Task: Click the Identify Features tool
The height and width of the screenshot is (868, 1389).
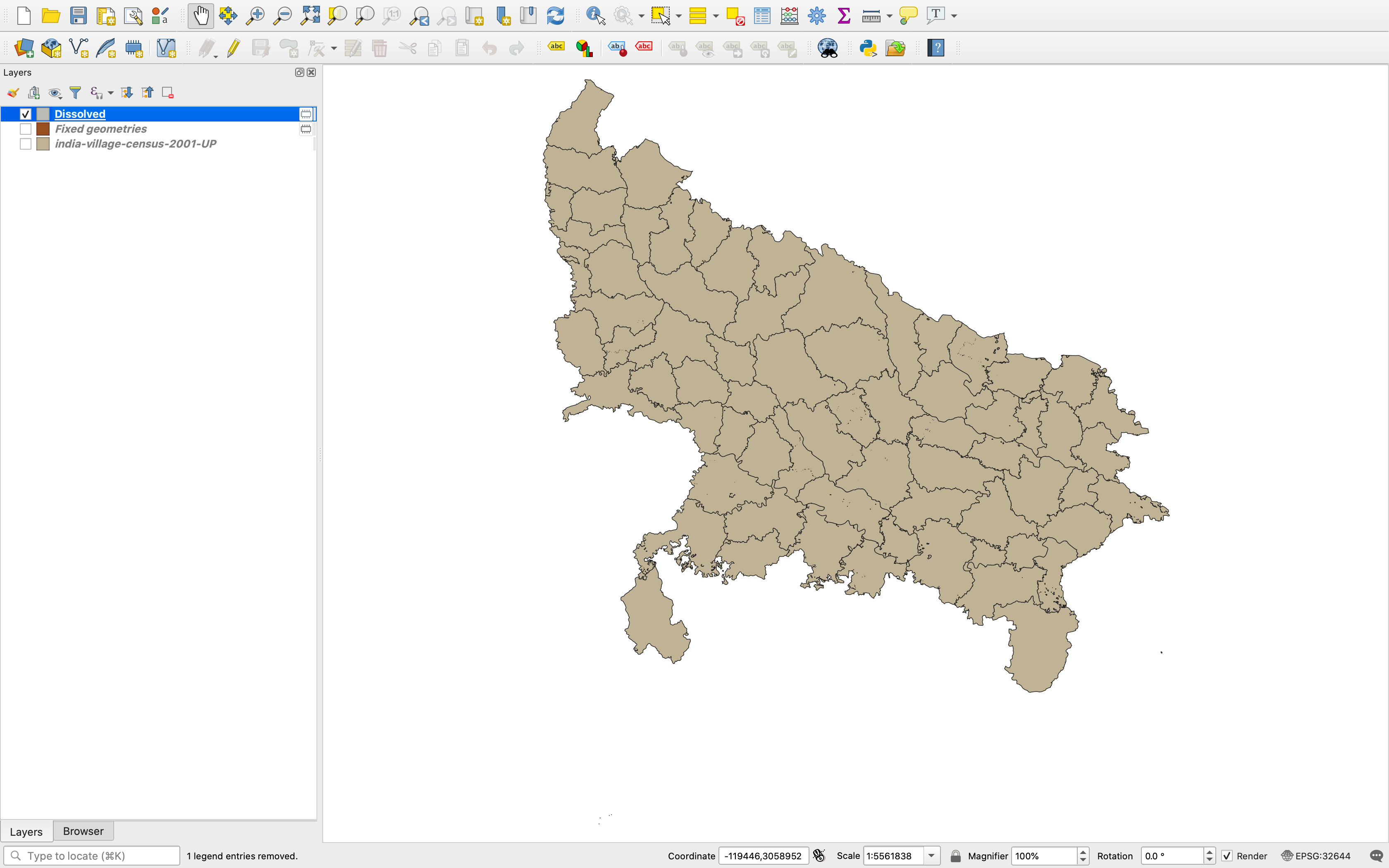Action: (595, 16)
